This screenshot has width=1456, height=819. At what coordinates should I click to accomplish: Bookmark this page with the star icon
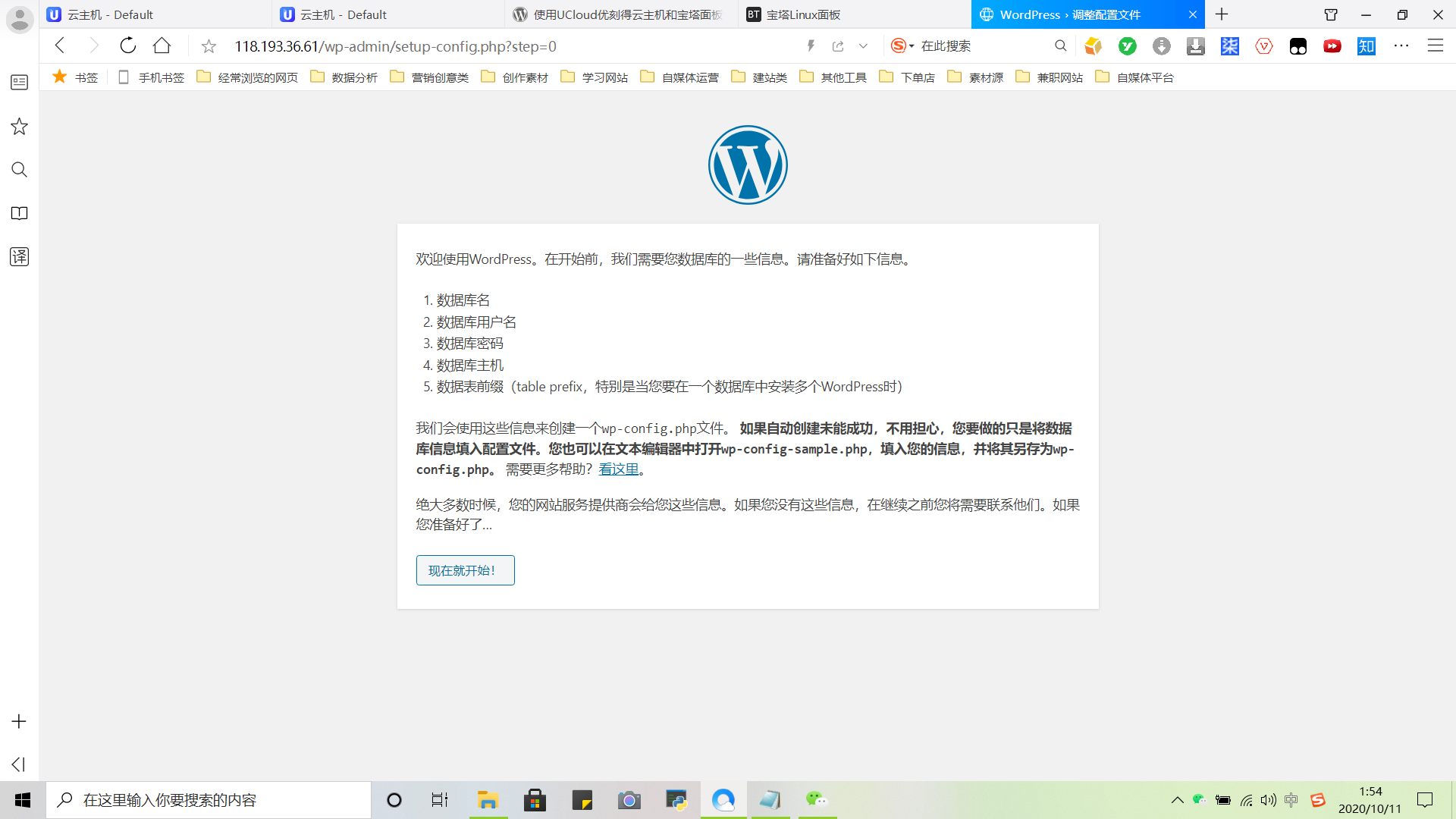(209, 46)
